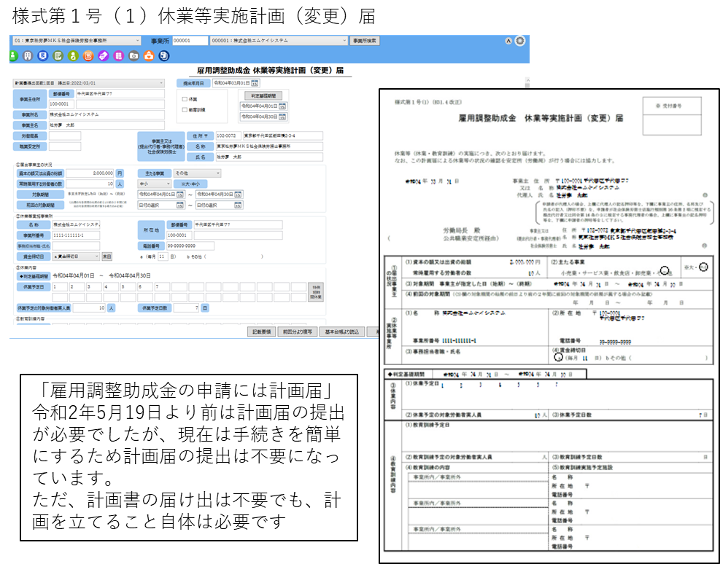The image size is (720, 564).
Task: Open calendar for 提出年月日 date
Action: coord(255,83)
